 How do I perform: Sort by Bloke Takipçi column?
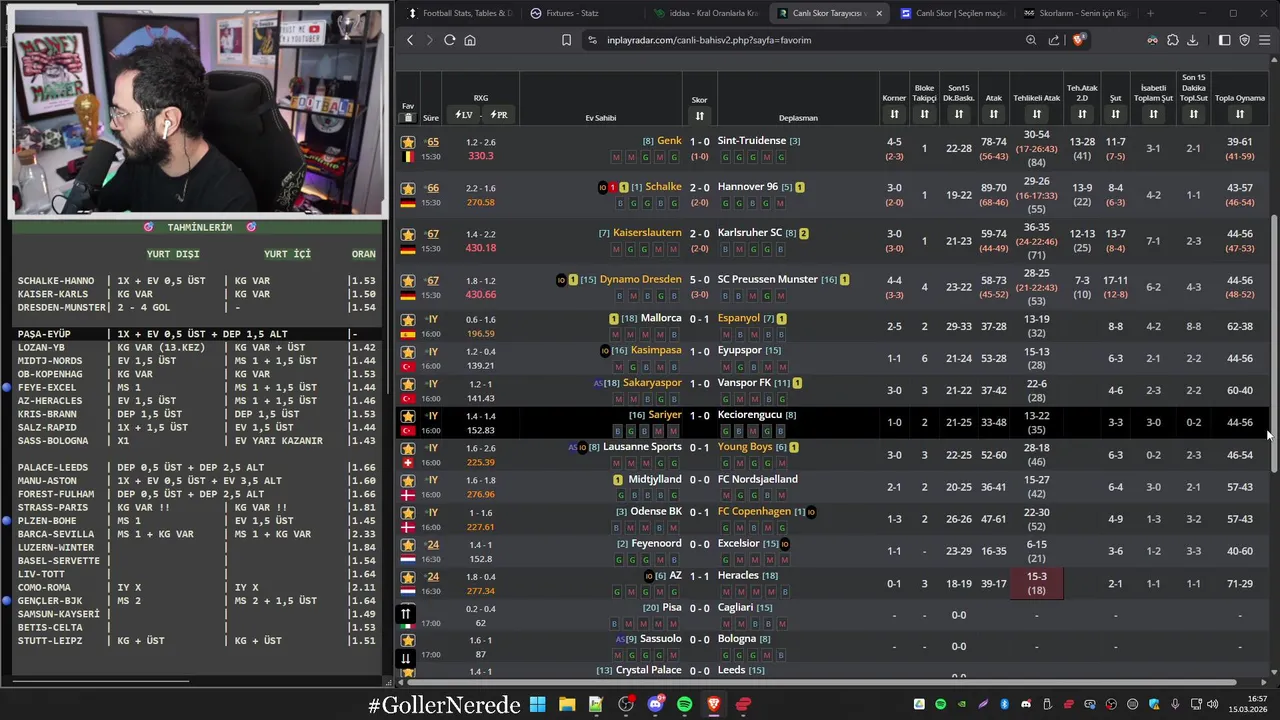(924, 115)
